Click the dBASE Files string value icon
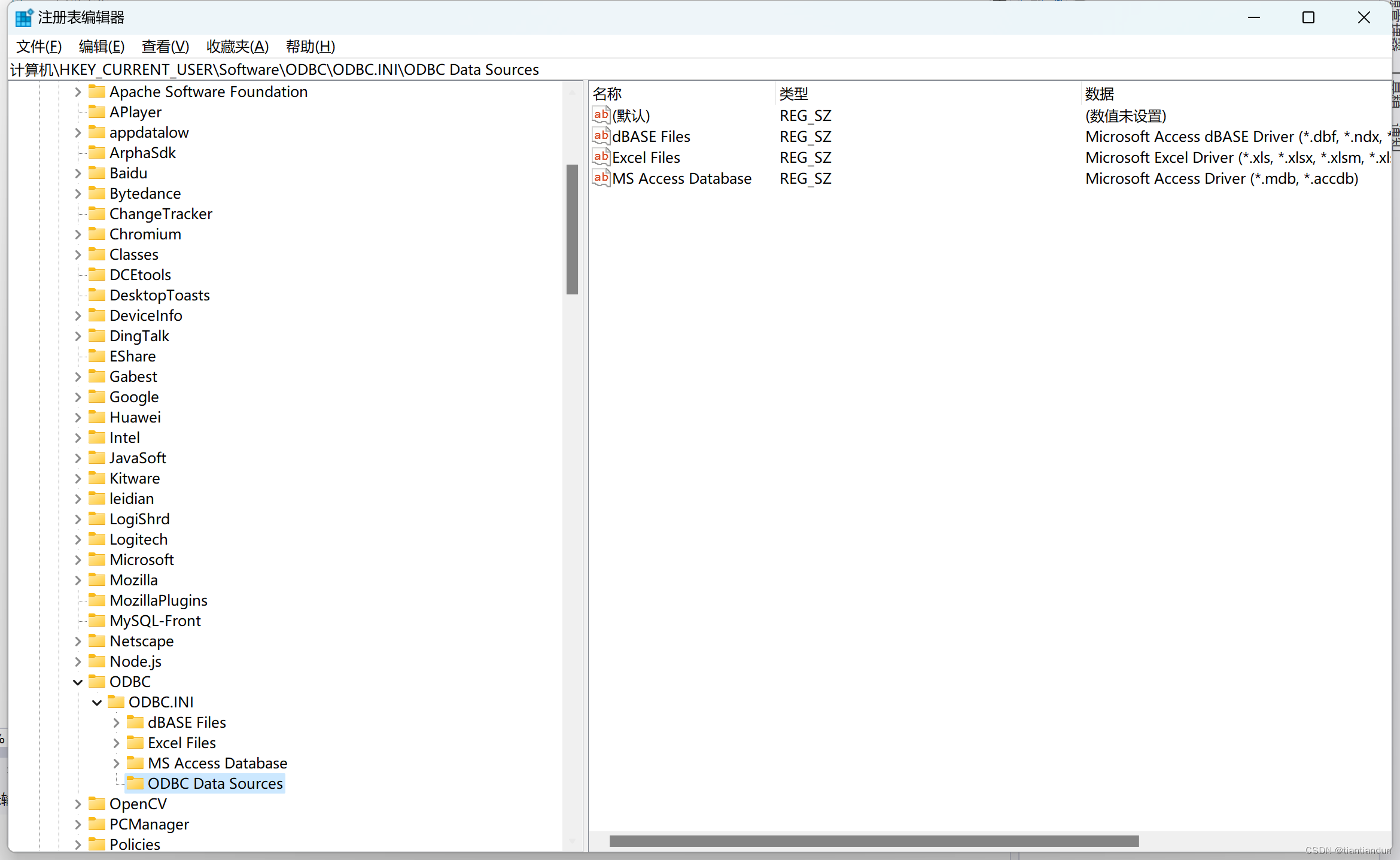Screen dimensions: 1400x860 tap(601, 136)
